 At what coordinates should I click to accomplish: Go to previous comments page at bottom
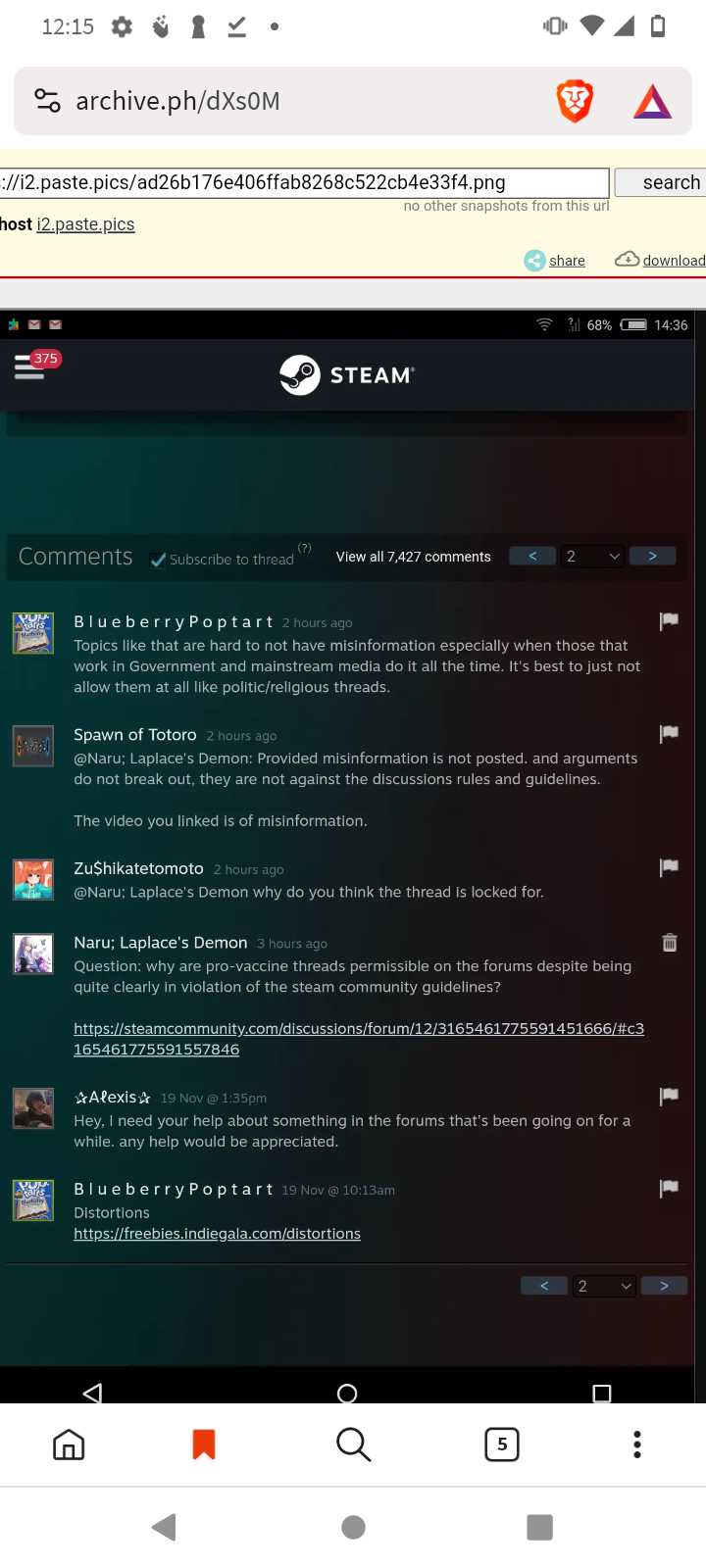point(544,1286)
